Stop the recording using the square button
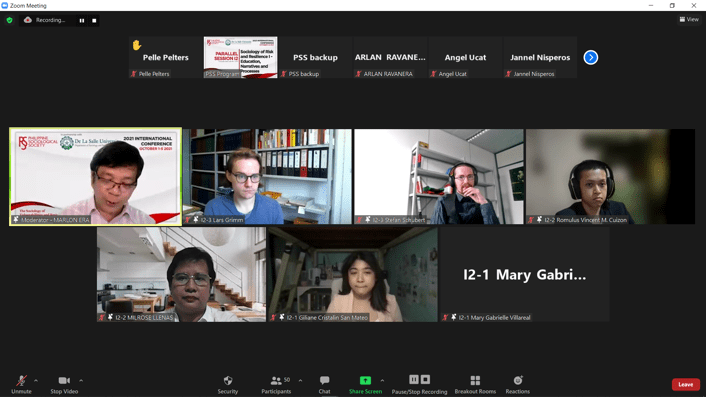This screenshot has height=397, width=706. [94, 20]
